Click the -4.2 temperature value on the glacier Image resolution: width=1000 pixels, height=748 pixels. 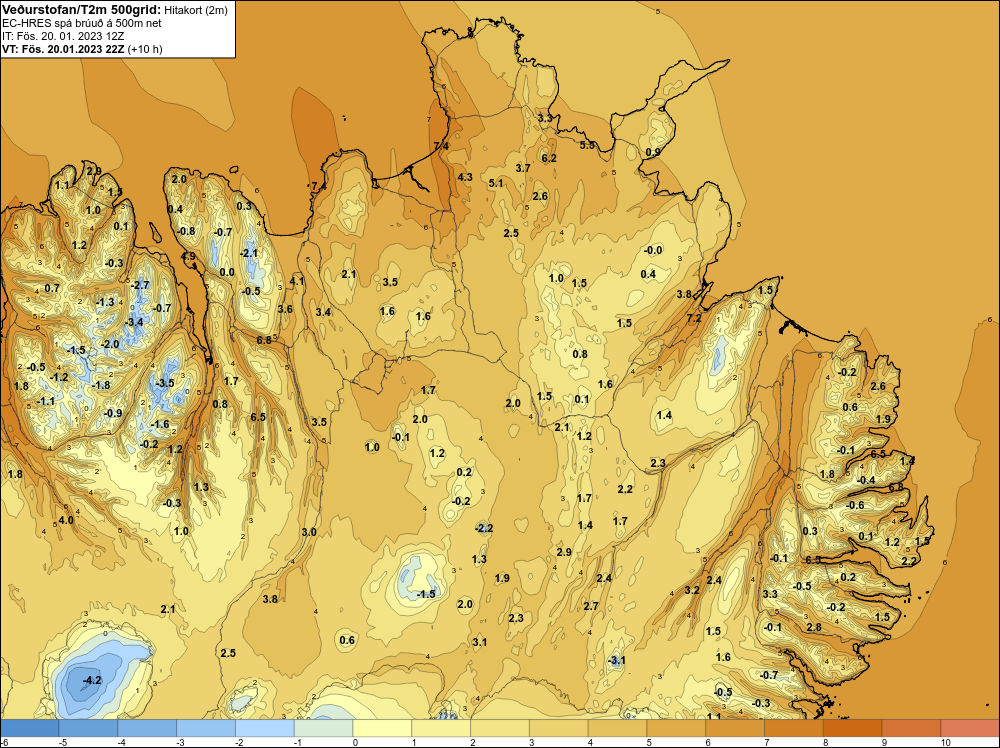click(92, 680)
